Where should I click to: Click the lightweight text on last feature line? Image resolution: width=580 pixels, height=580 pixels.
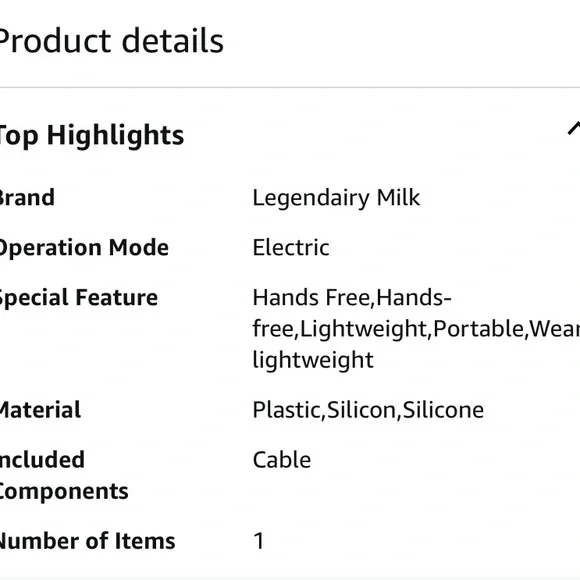313,360
